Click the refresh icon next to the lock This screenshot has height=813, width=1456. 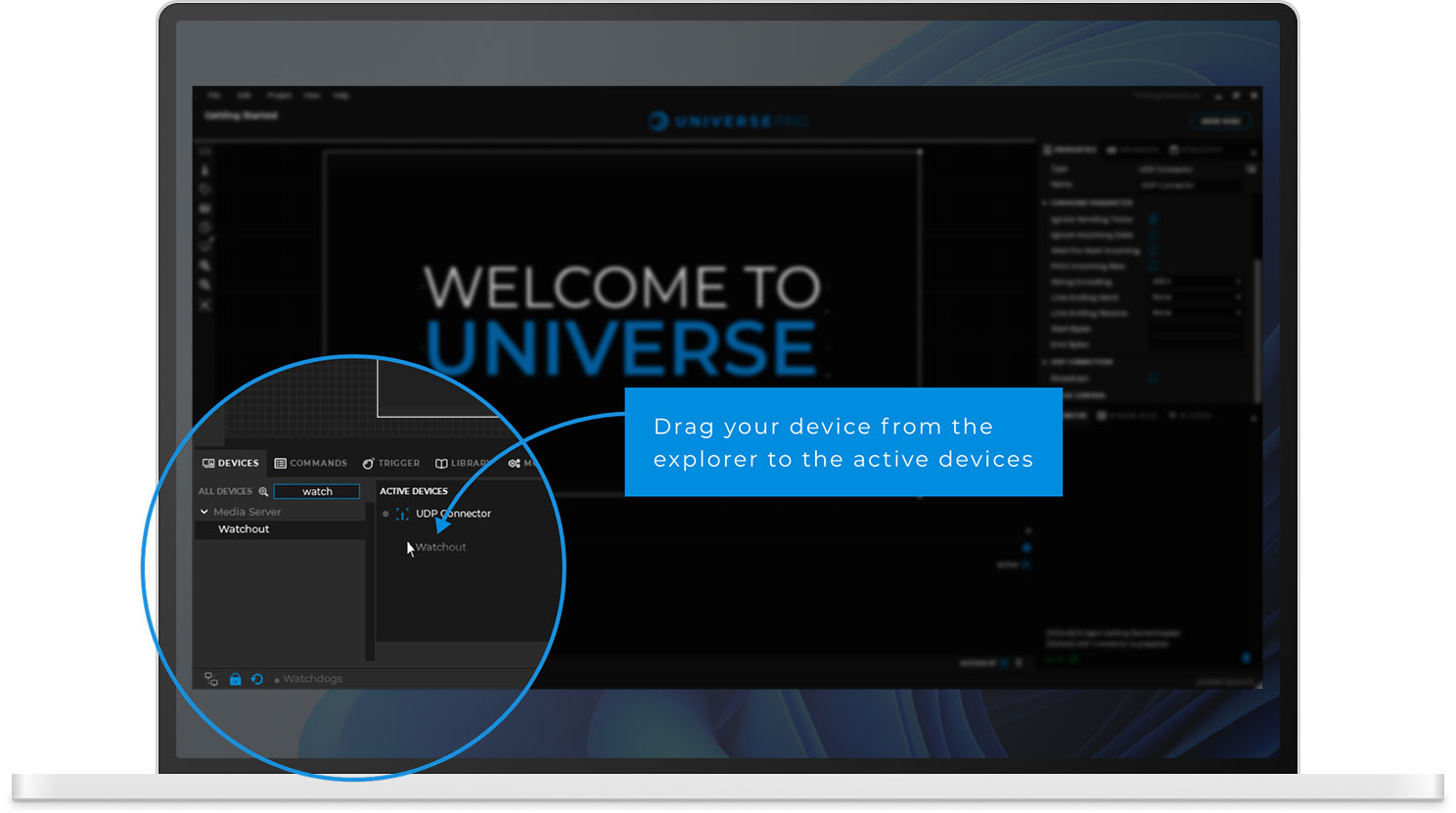pyautogui.click(x=257, y=678)
